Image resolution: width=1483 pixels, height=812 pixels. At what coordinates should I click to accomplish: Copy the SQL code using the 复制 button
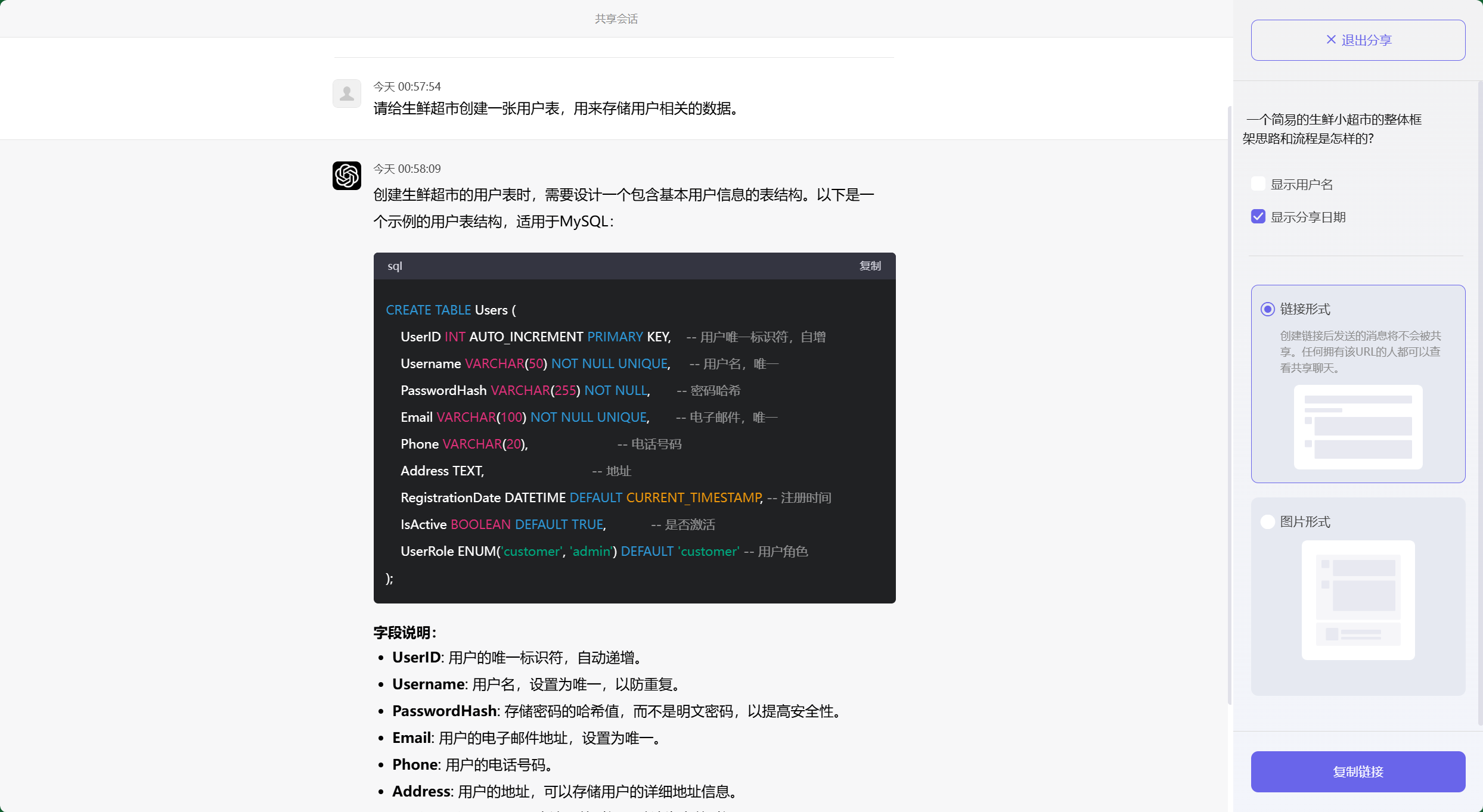click(x=869, y=266)
